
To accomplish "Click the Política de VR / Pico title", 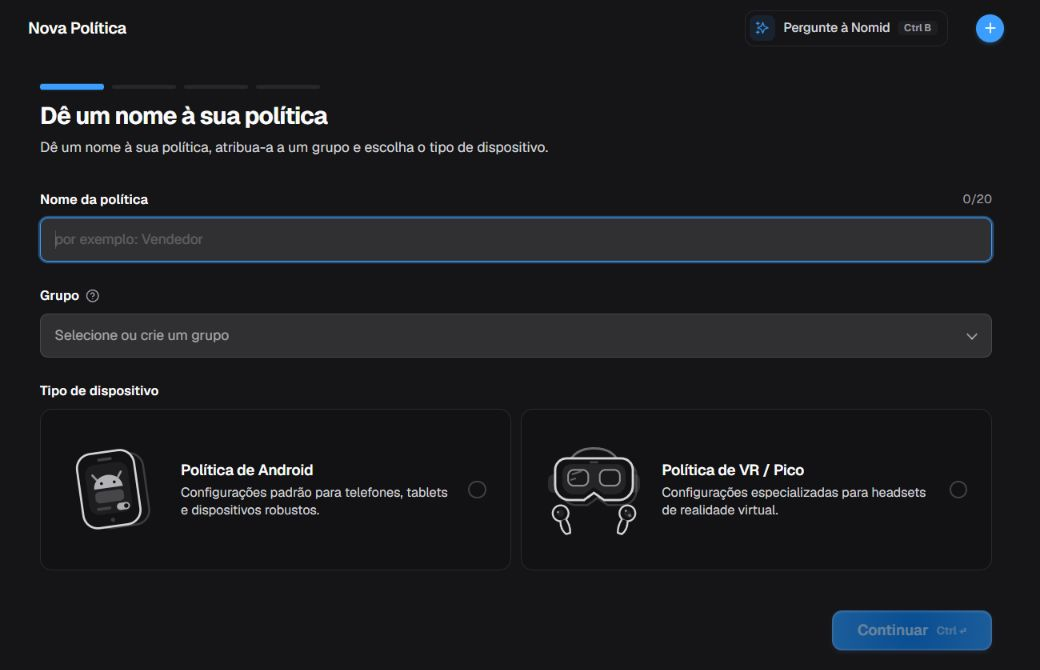I will tap(732, 470).
